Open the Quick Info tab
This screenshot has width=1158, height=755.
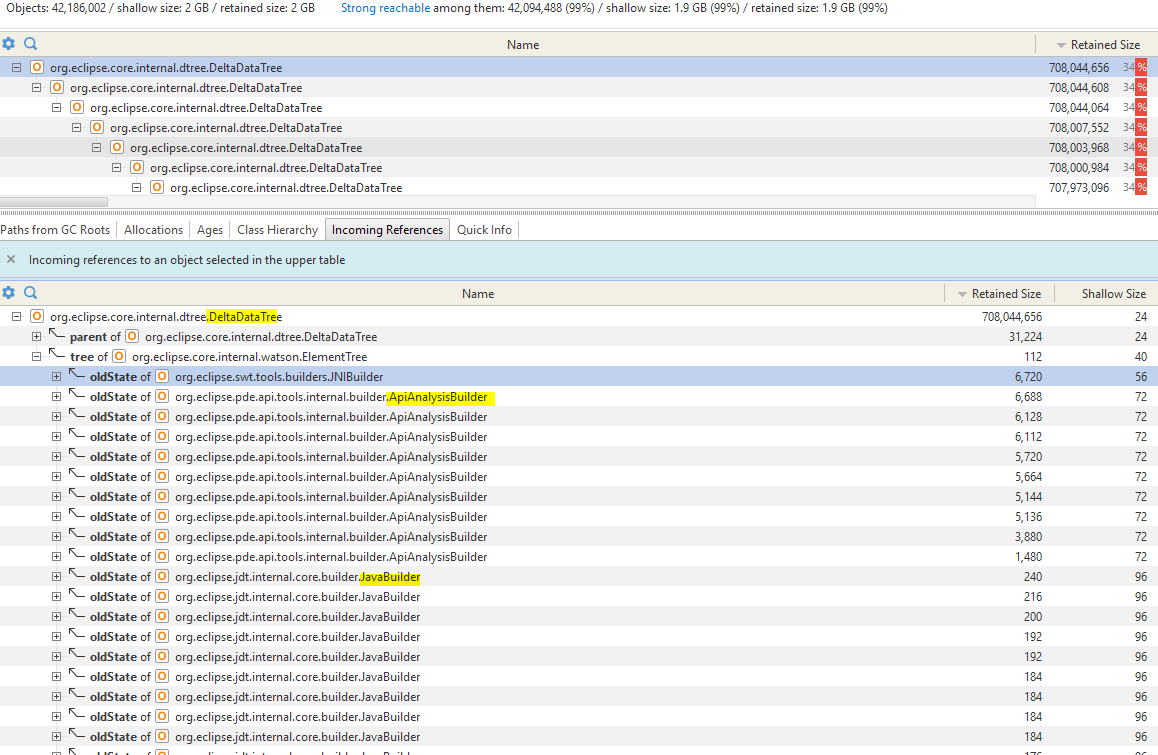click(x=484, y=229)
